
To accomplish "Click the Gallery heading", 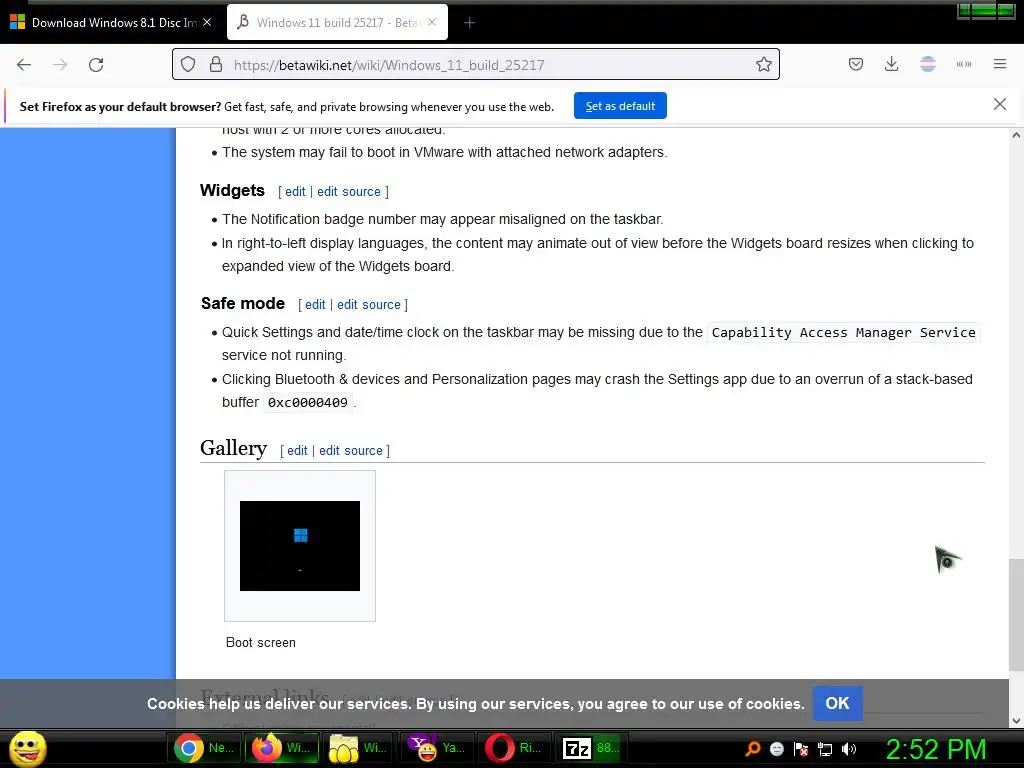I will tap(233, 448).
